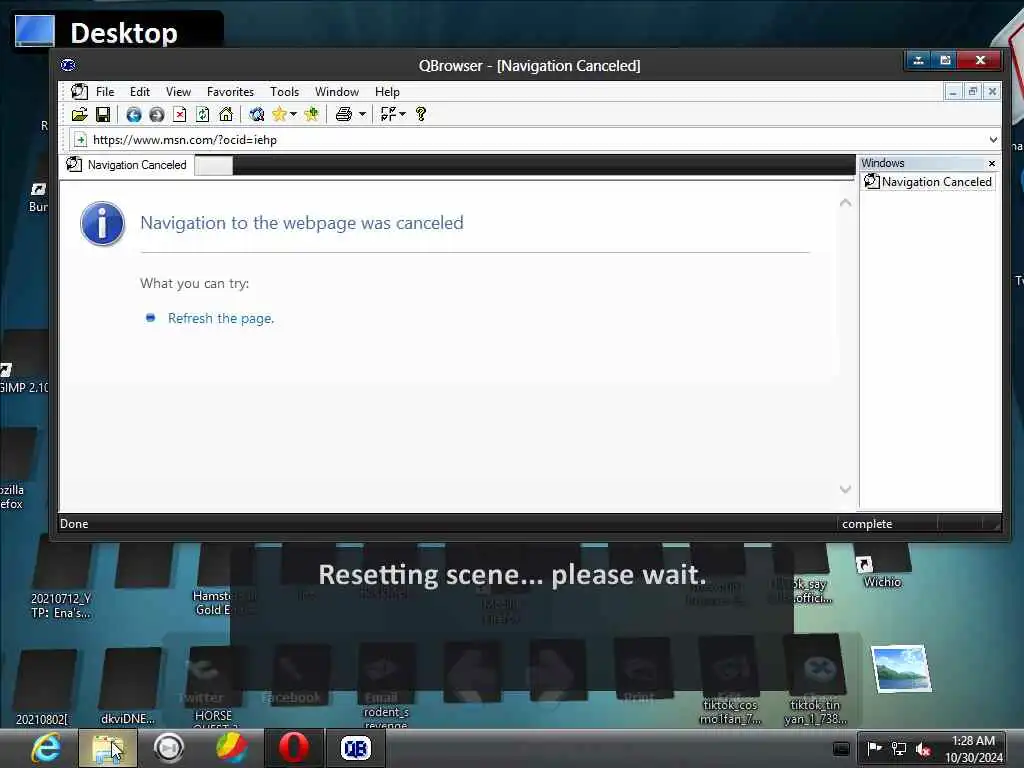This screenshot has width=1024, height=768.
Task: Open the round media player taskbar icon
Action: point(169,748)
